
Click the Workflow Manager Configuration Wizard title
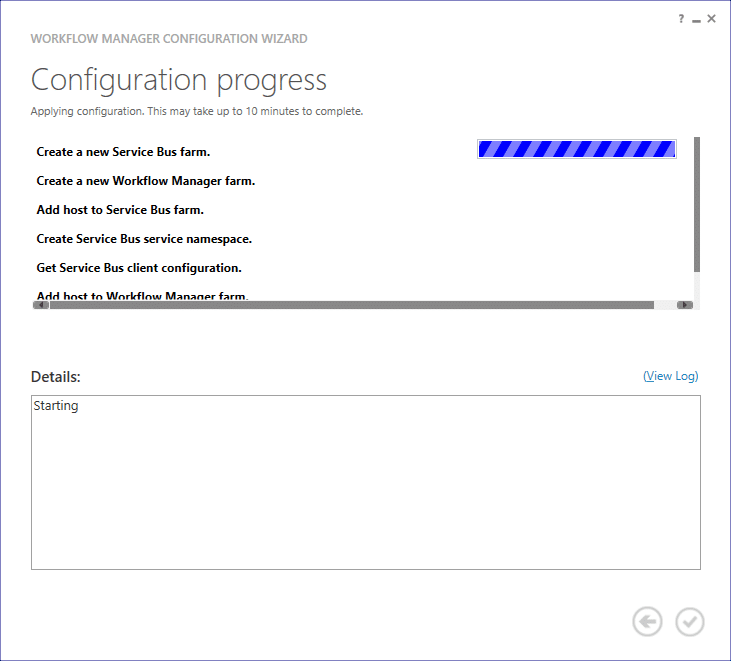coord(169,39)
